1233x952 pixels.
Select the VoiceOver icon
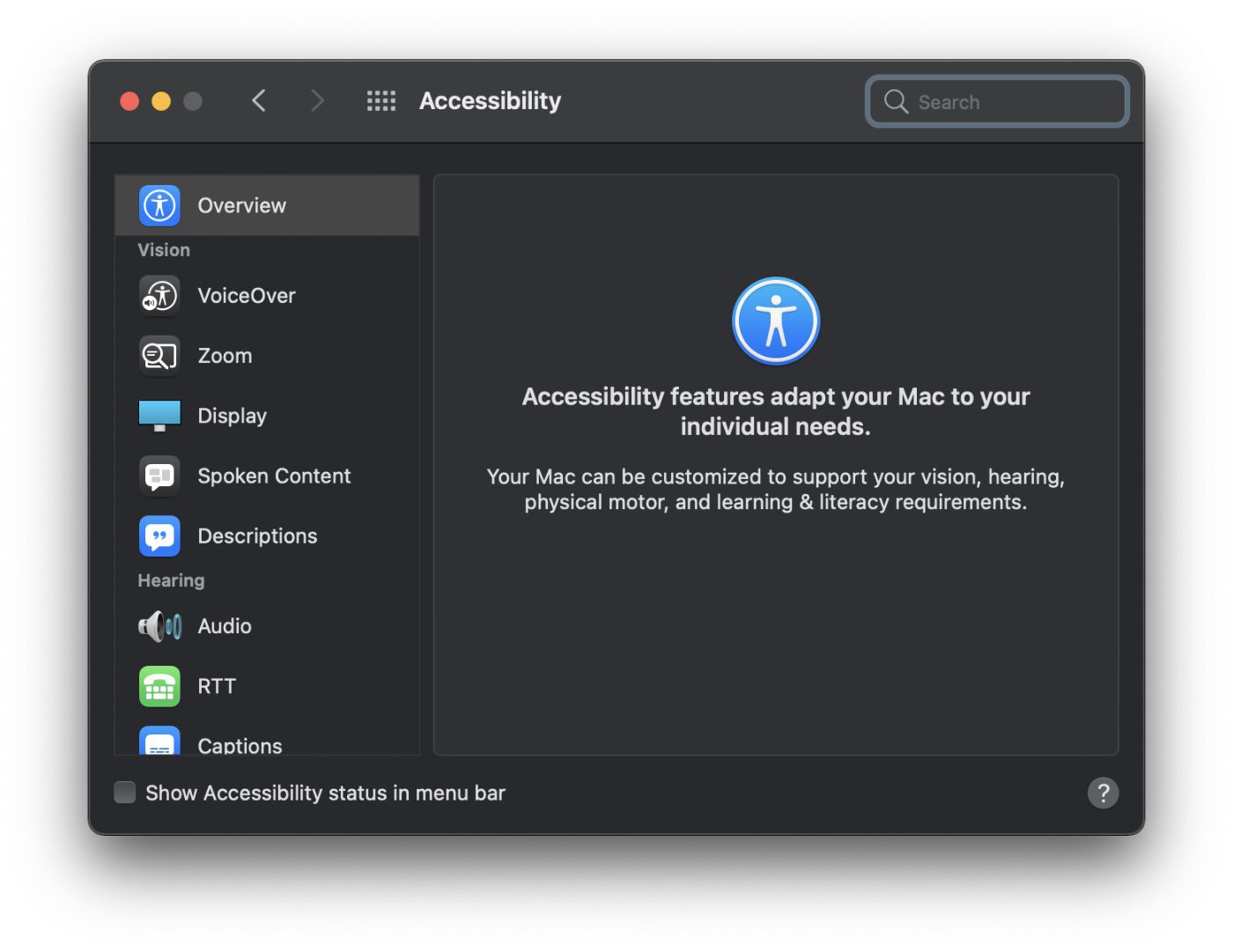pyautogui.click(x=159, y=296)
